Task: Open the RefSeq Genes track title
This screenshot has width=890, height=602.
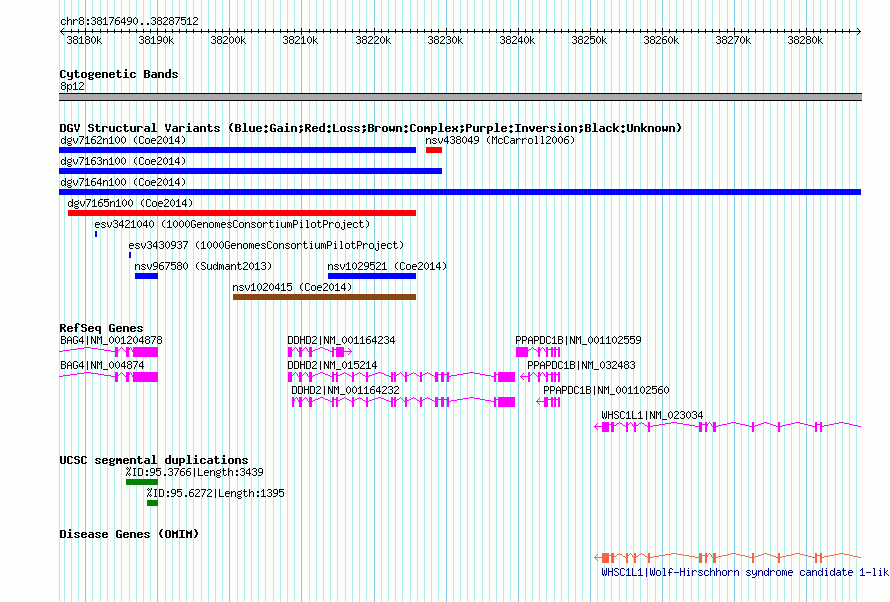Action: [101, 329]
